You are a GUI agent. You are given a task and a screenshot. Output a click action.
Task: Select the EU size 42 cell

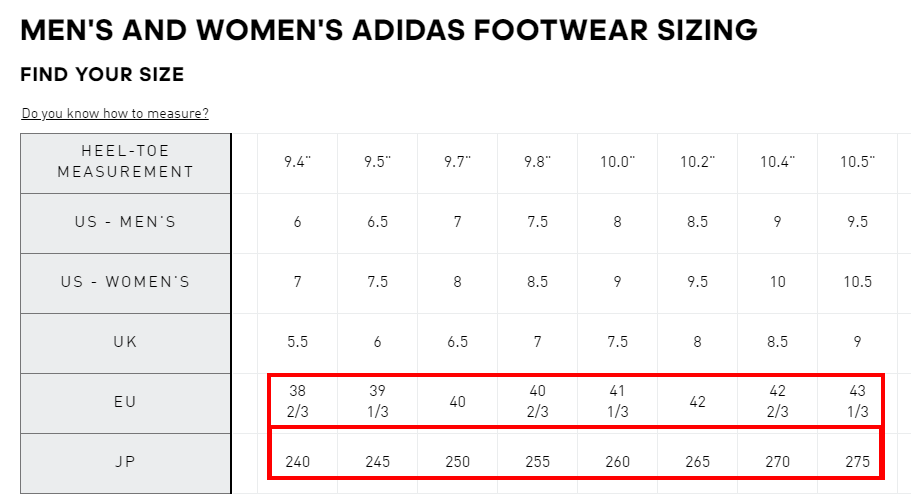click(698, 402)
